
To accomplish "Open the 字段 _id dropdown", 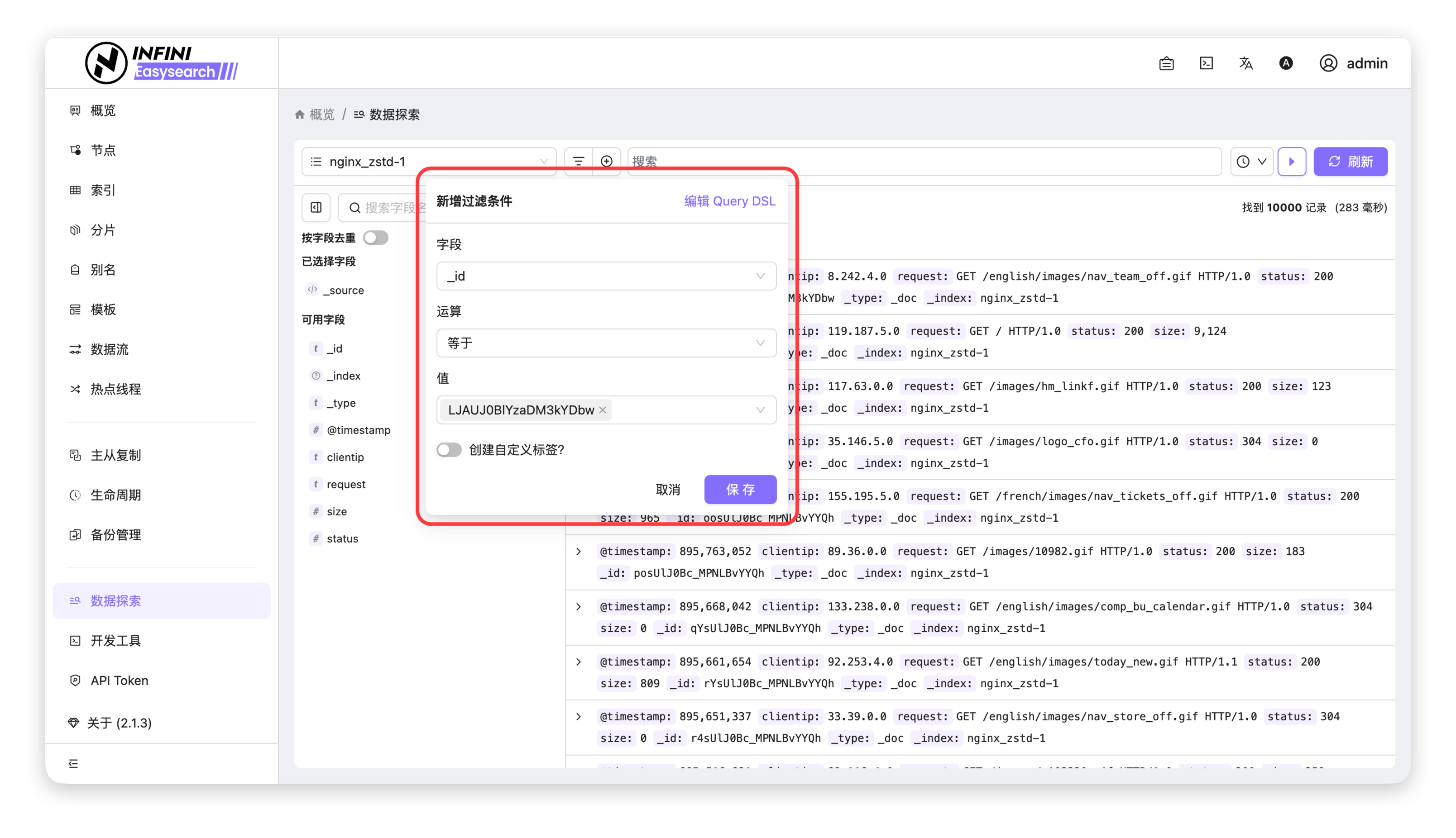I will 606,276.
